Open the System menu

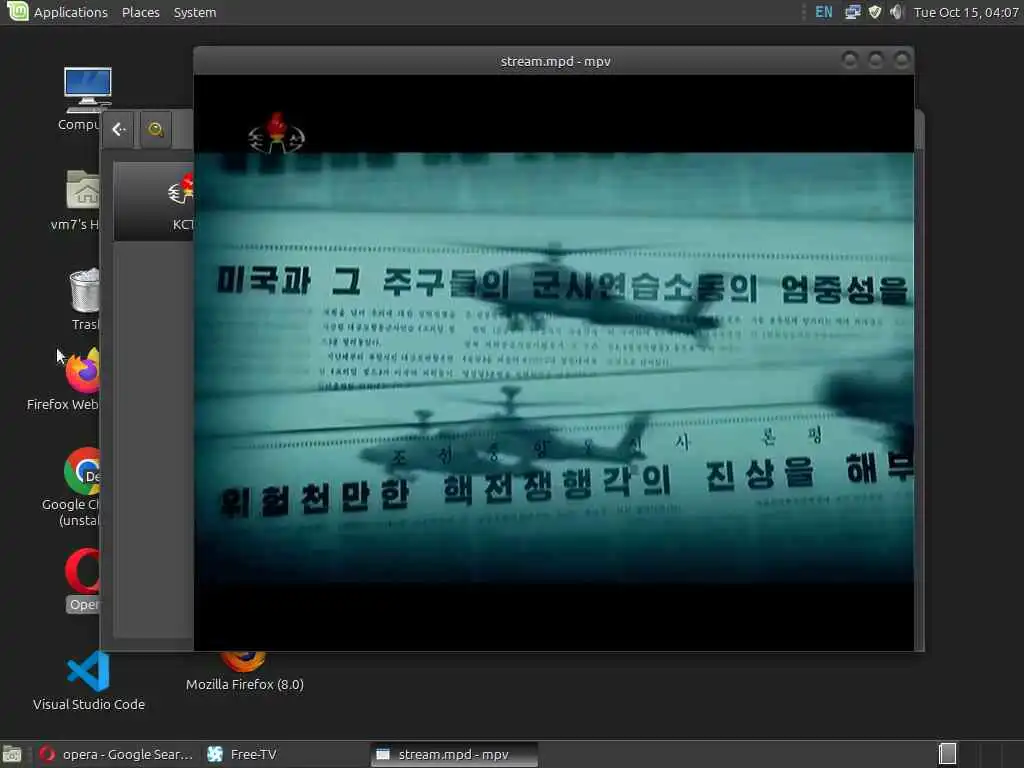[195, 12]
